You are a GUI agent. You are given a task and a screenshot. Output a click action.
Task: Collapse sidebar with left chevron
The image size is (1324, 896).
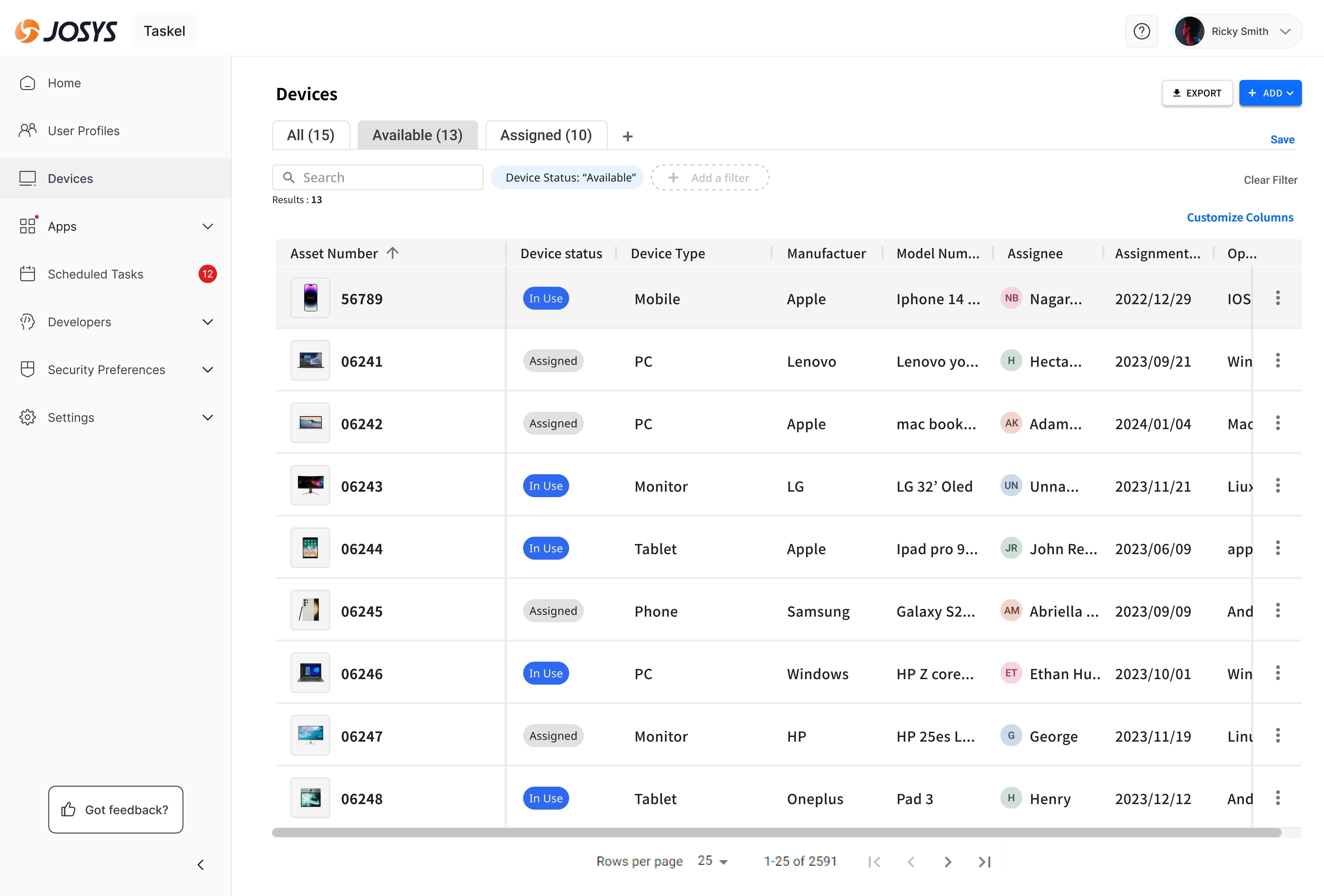(200, 865)
